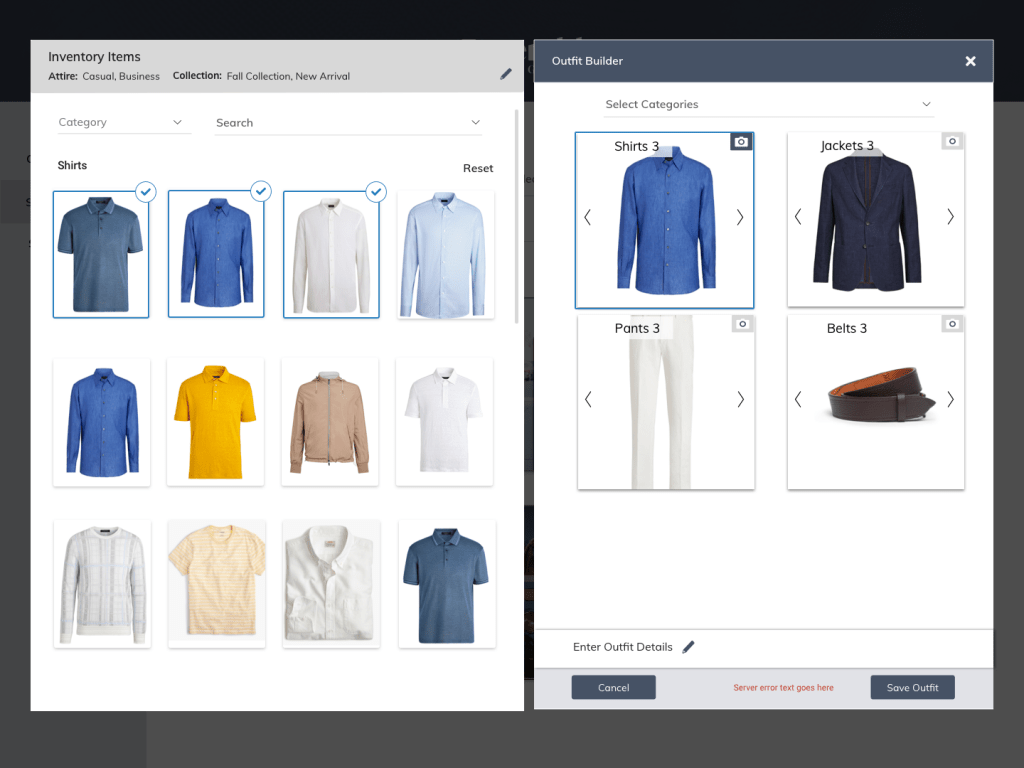This screenshot has height=768, width=1024.
Task: Select the yellow polo shirt thumbnail
Action: coord(216,422)
